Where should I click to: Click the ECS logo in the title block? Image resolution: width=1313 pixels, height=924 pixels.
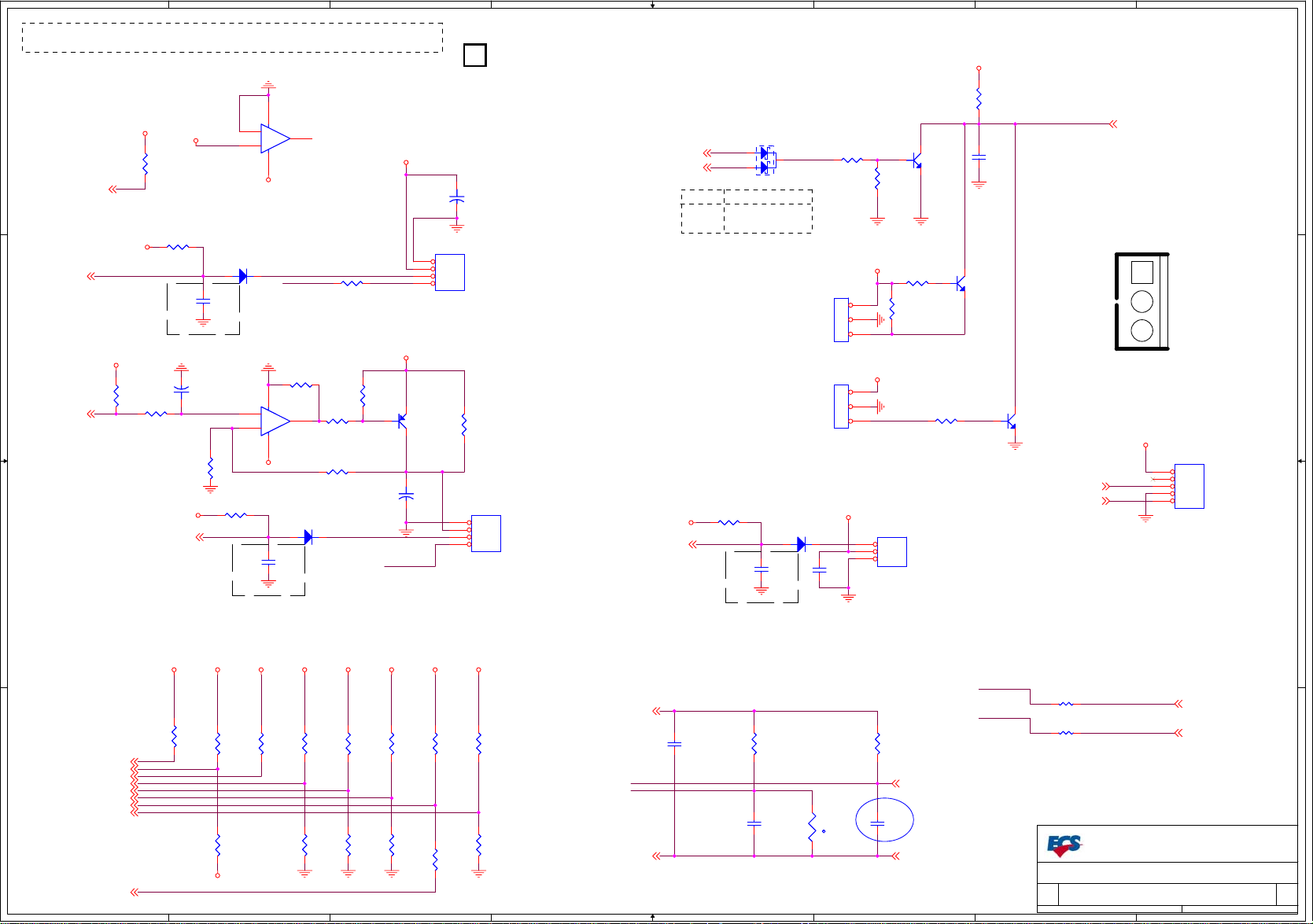1064,845
